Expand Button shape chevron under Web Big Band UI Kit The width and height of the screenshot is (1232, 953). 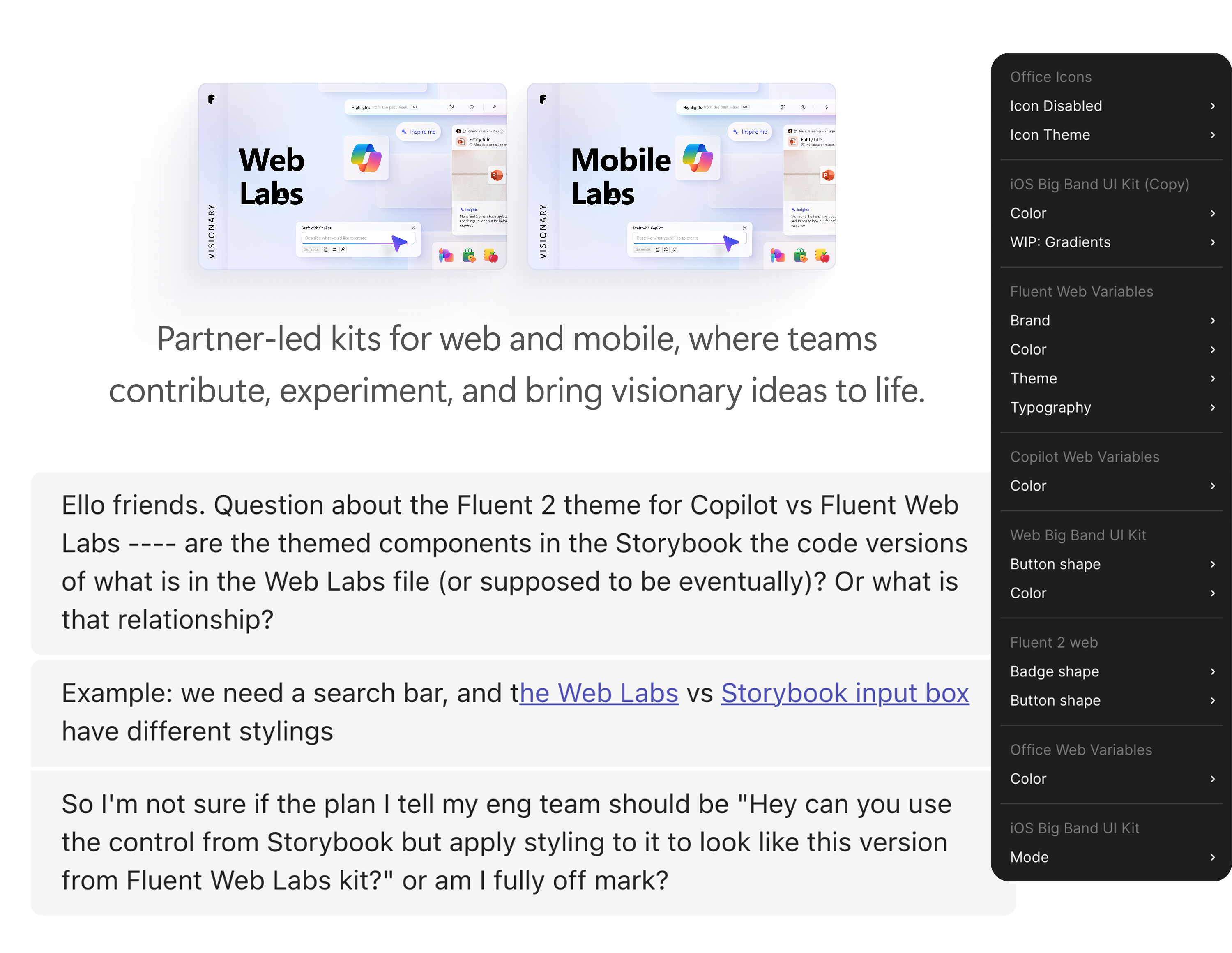(x=1213, y=564)
